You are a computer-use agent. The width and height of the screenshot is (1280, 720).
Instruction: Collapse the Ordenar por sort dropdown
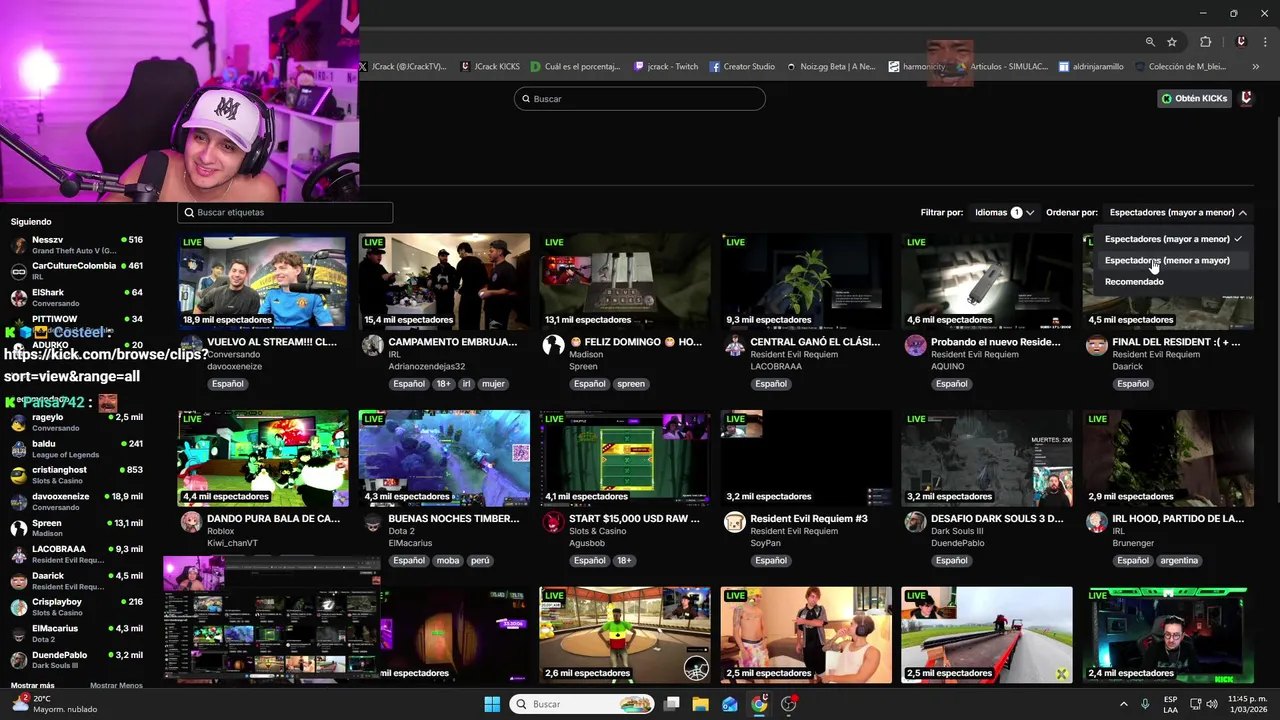[1178, 212]
